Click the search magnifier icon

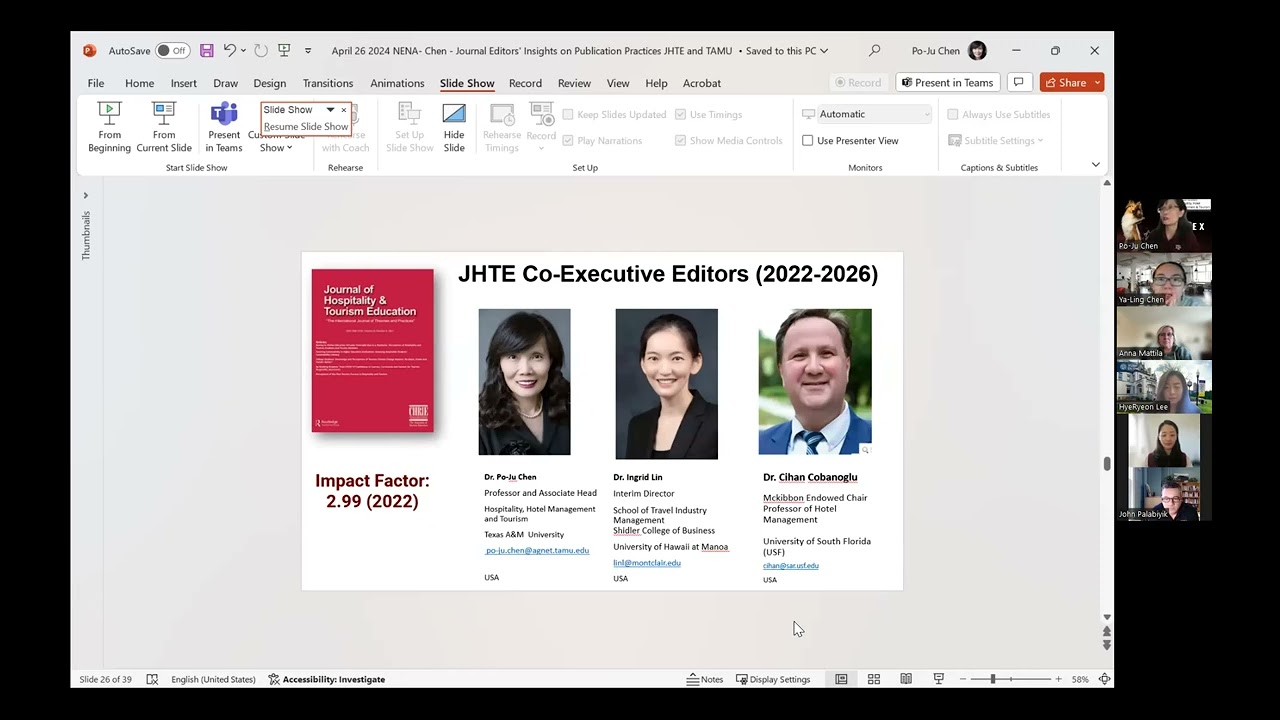[875, 50]
